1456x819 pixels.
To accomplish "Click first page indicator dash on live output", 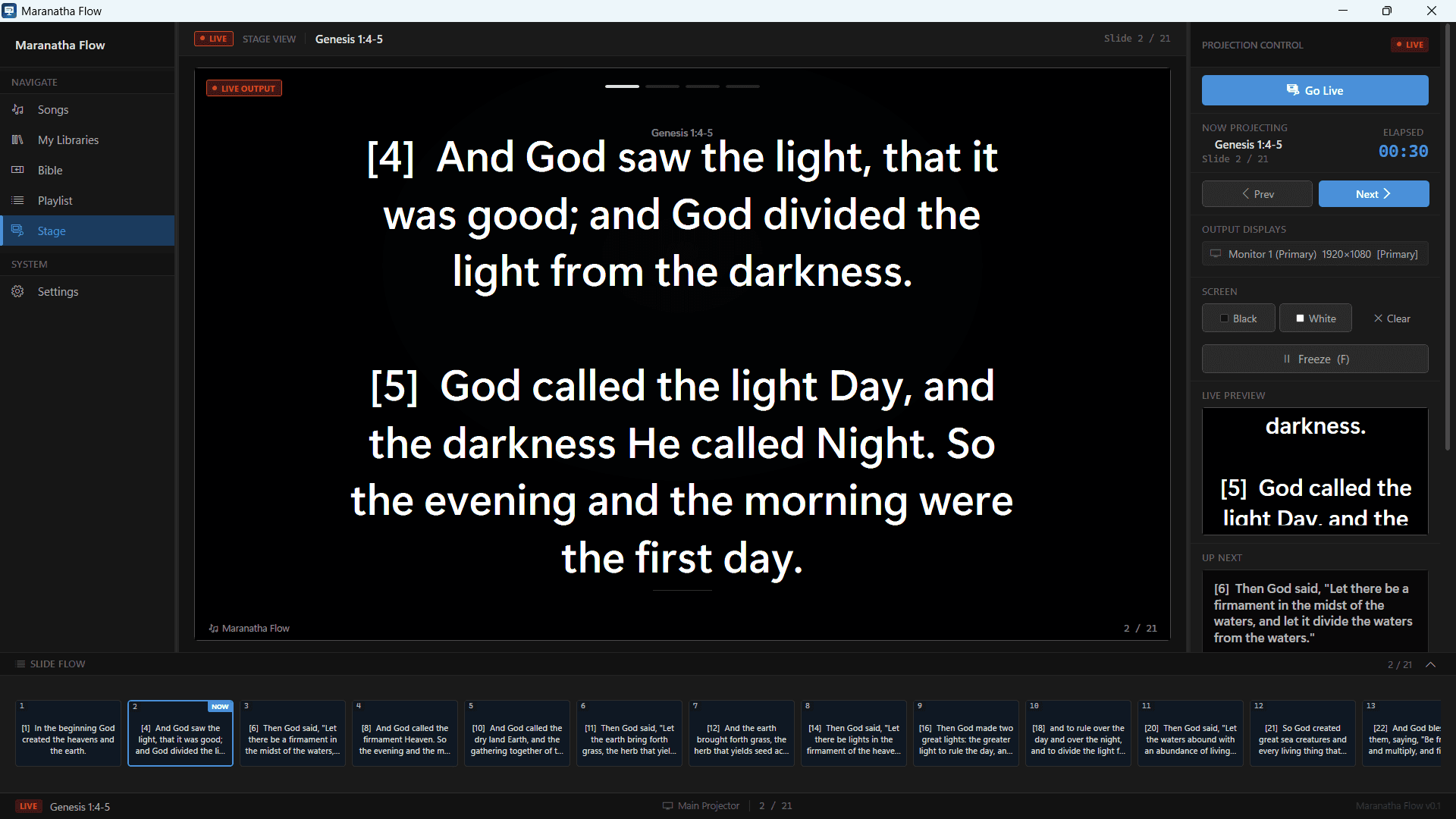I will (622, 86).
